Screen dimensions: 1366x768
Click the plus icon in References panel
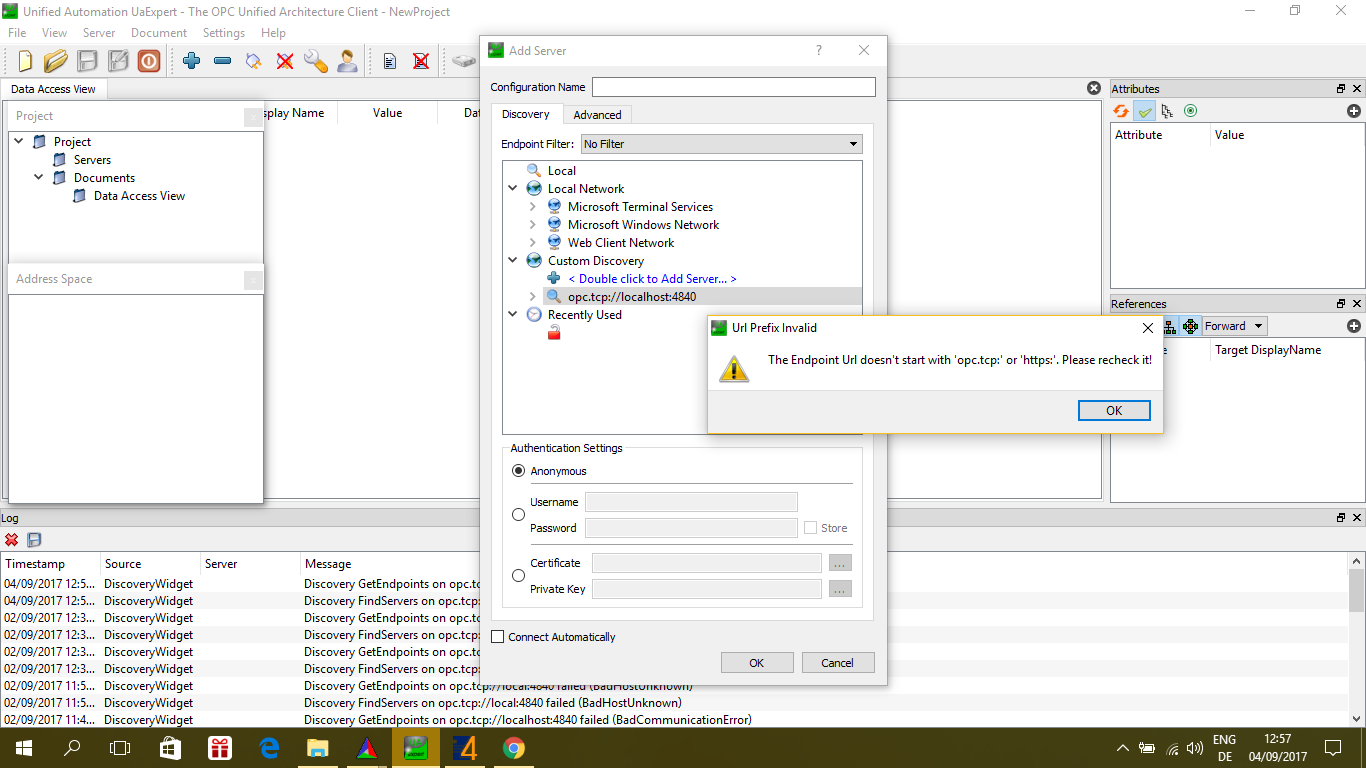pos(1354,326)
